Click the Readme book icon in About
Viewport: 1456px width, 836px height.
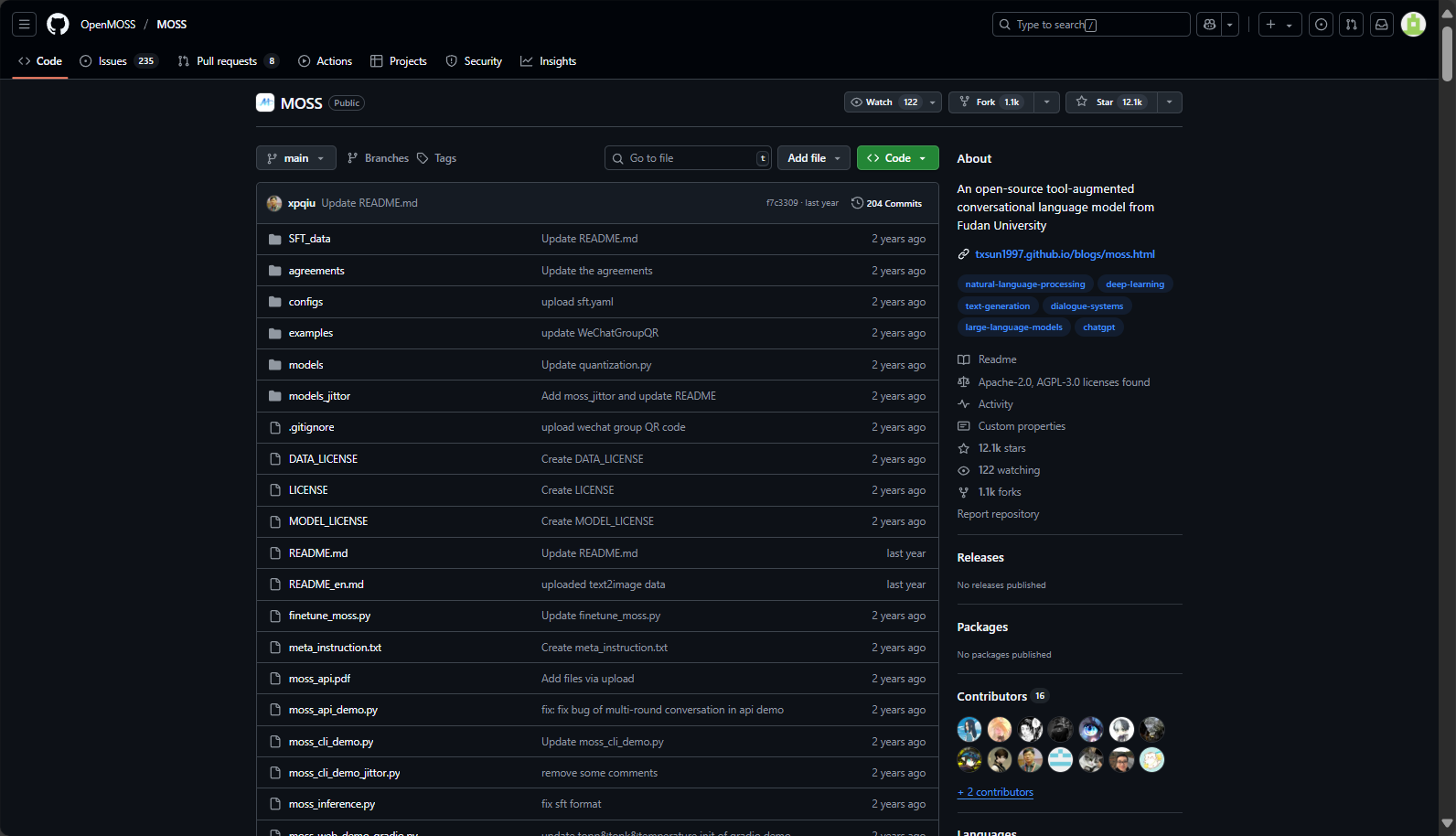(x=963, y=359)
